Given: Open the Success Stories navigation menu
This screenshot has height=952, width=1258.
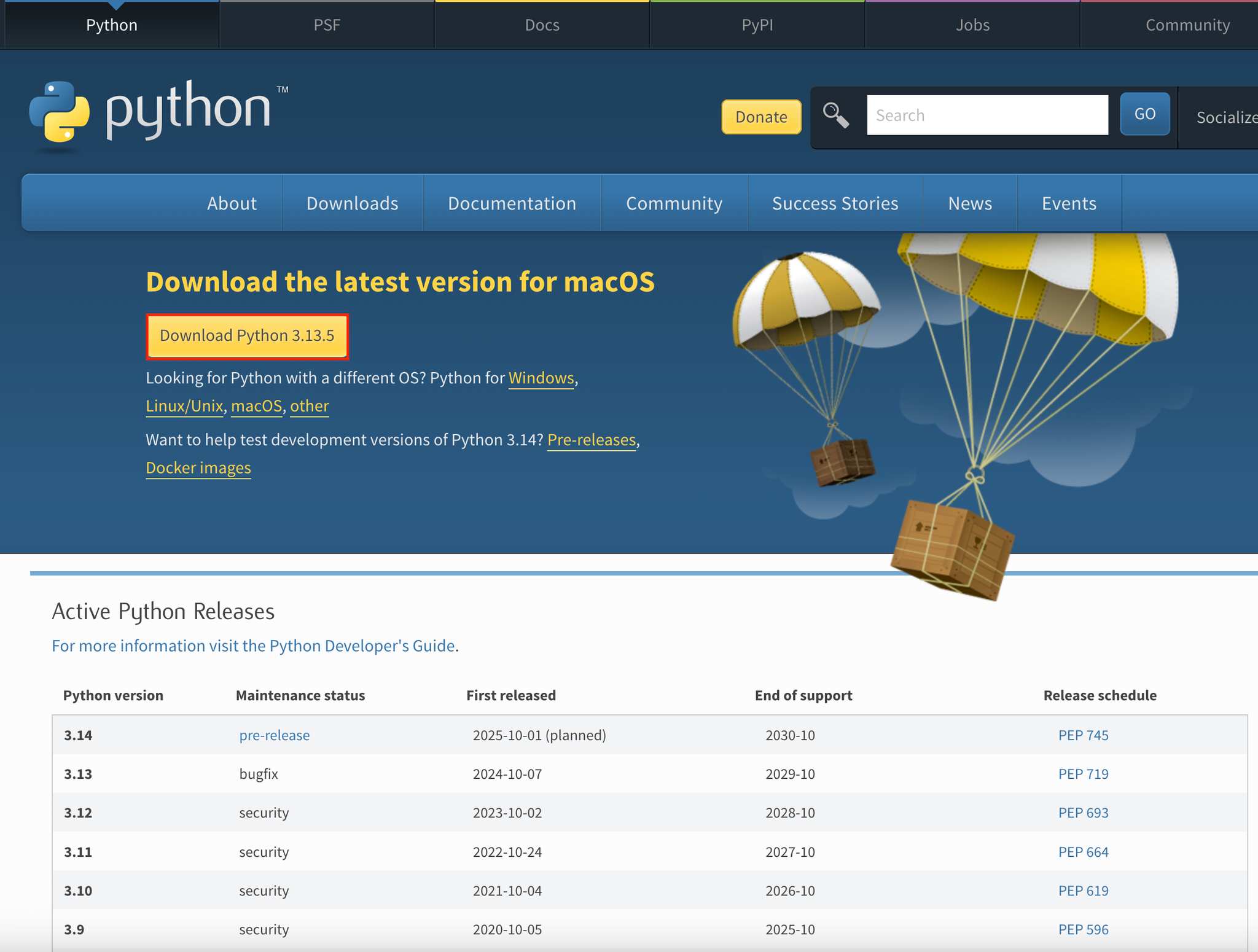Looking at the screenshot, I should point(835,203).
